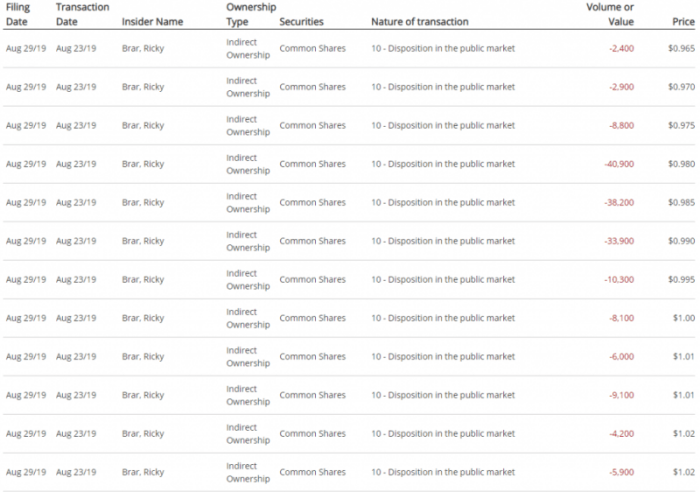Sort by Volume or Value header

point(610,14)
